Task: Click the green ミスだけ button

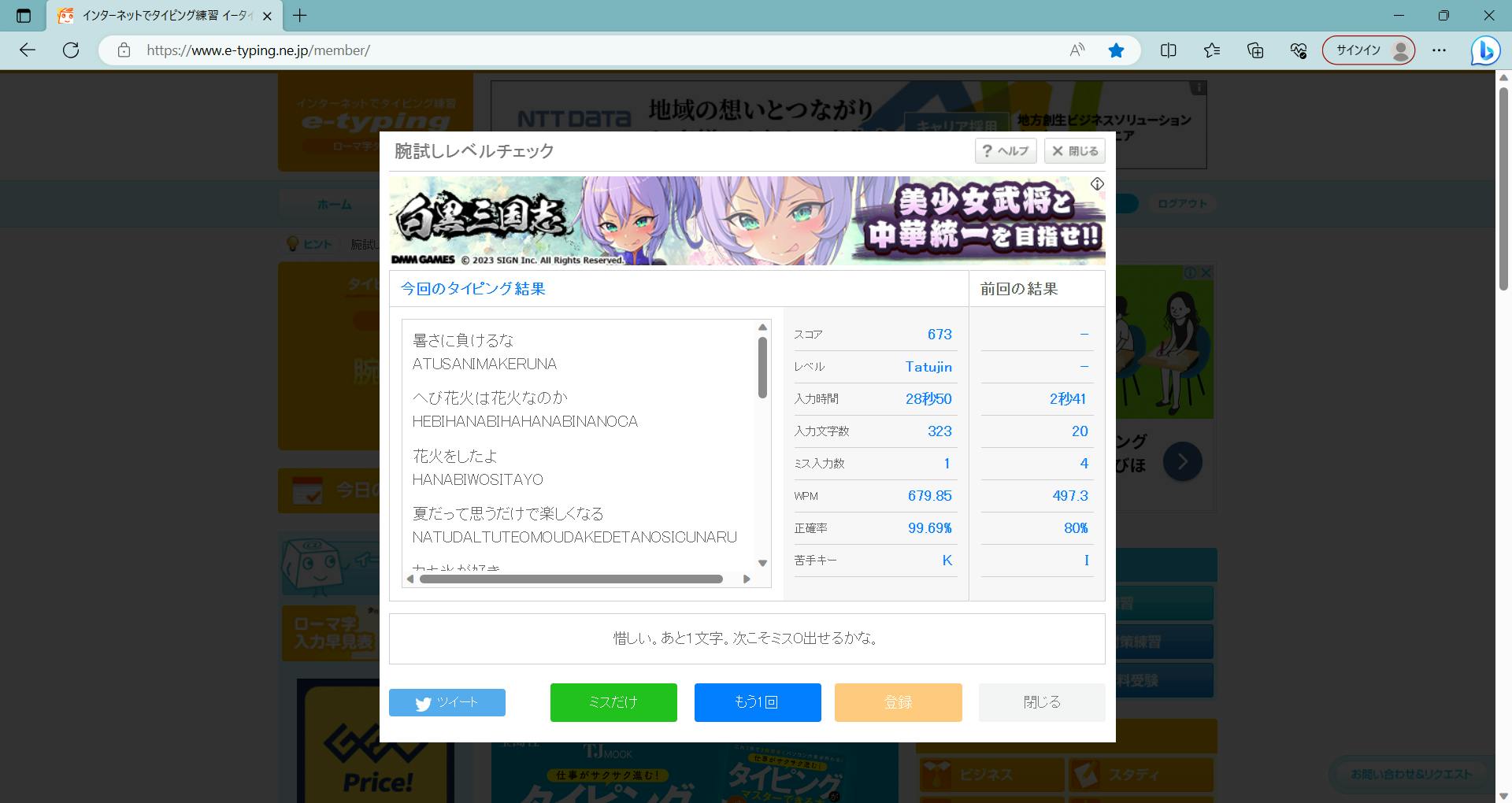Action: [613, 702]
